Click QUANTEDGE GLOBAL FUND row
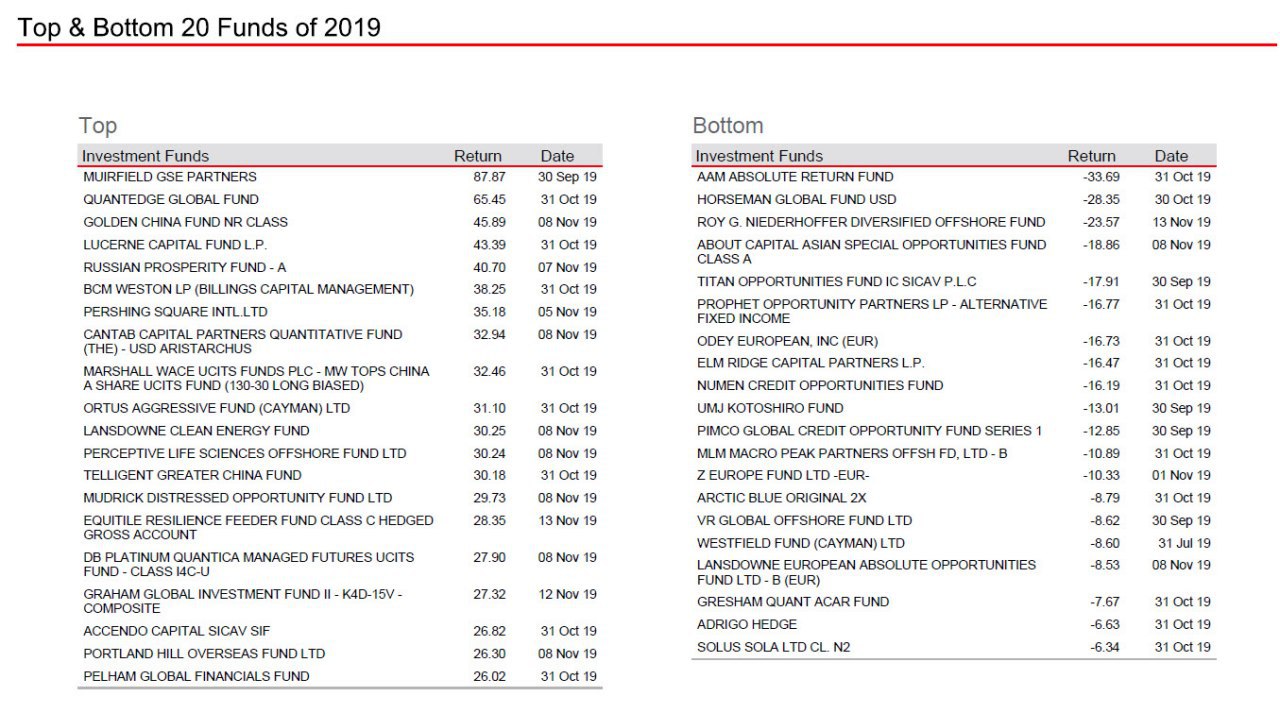1280x713 pixels. tap(340, 199)
